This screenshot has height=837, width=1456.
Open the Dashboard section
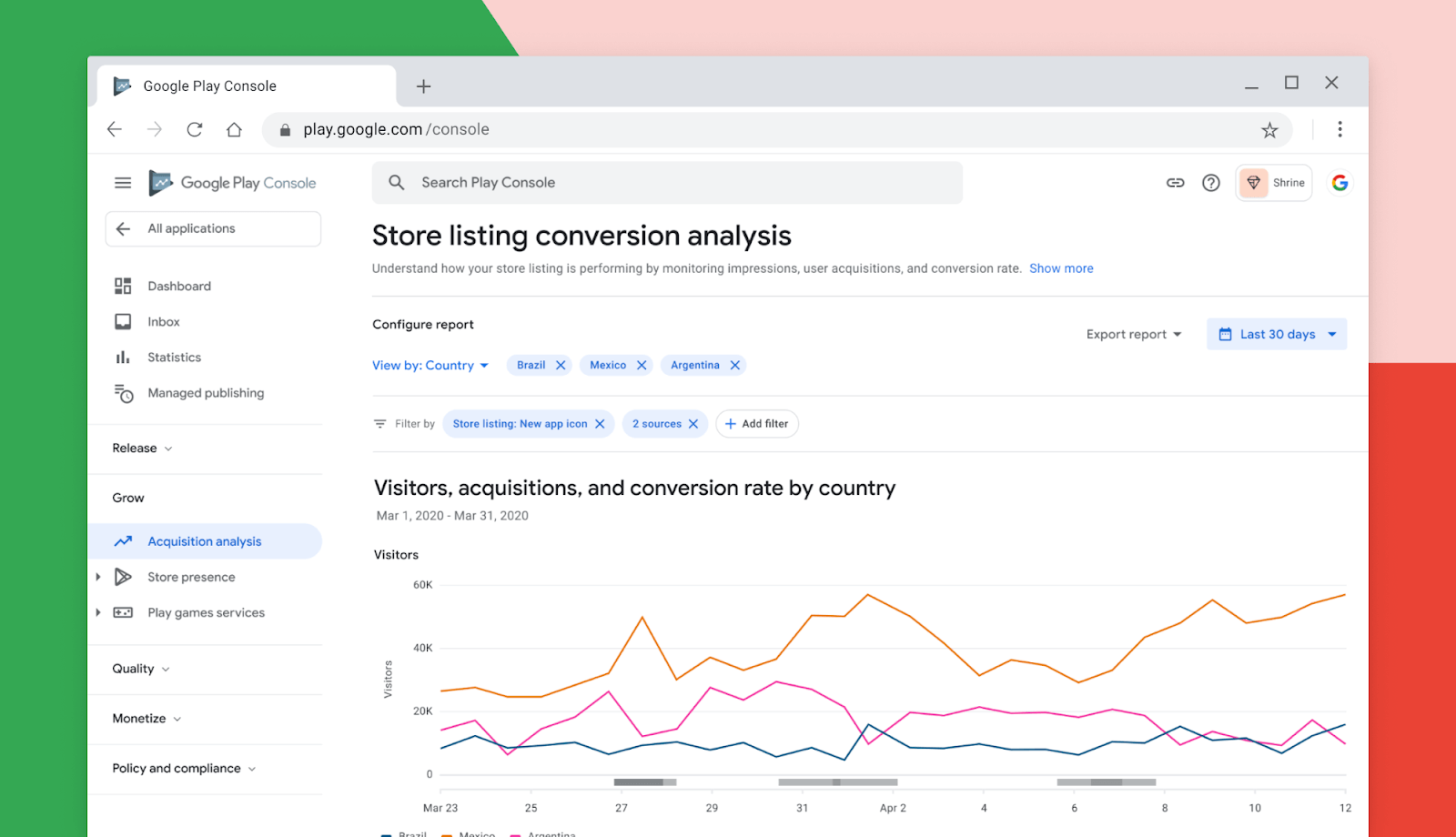pos(178,285)
